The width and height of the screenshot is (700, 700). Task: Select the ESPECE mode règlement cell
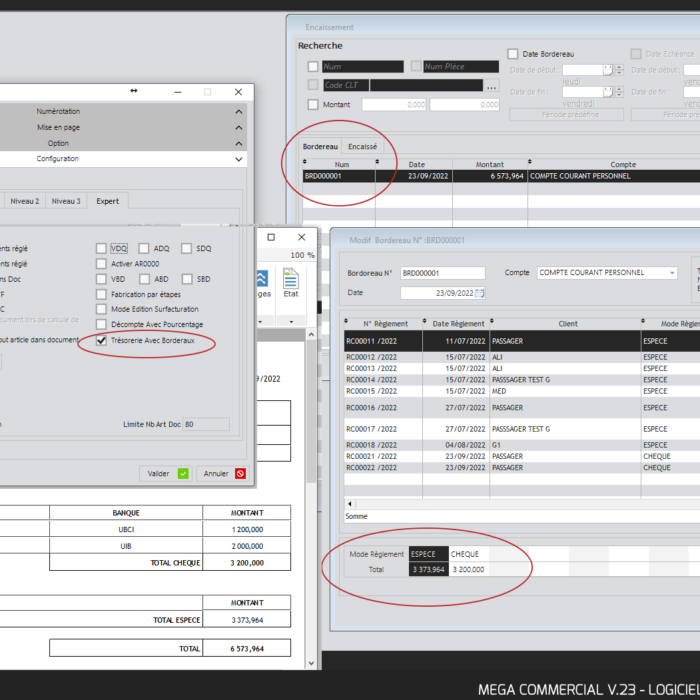(429, 554)
